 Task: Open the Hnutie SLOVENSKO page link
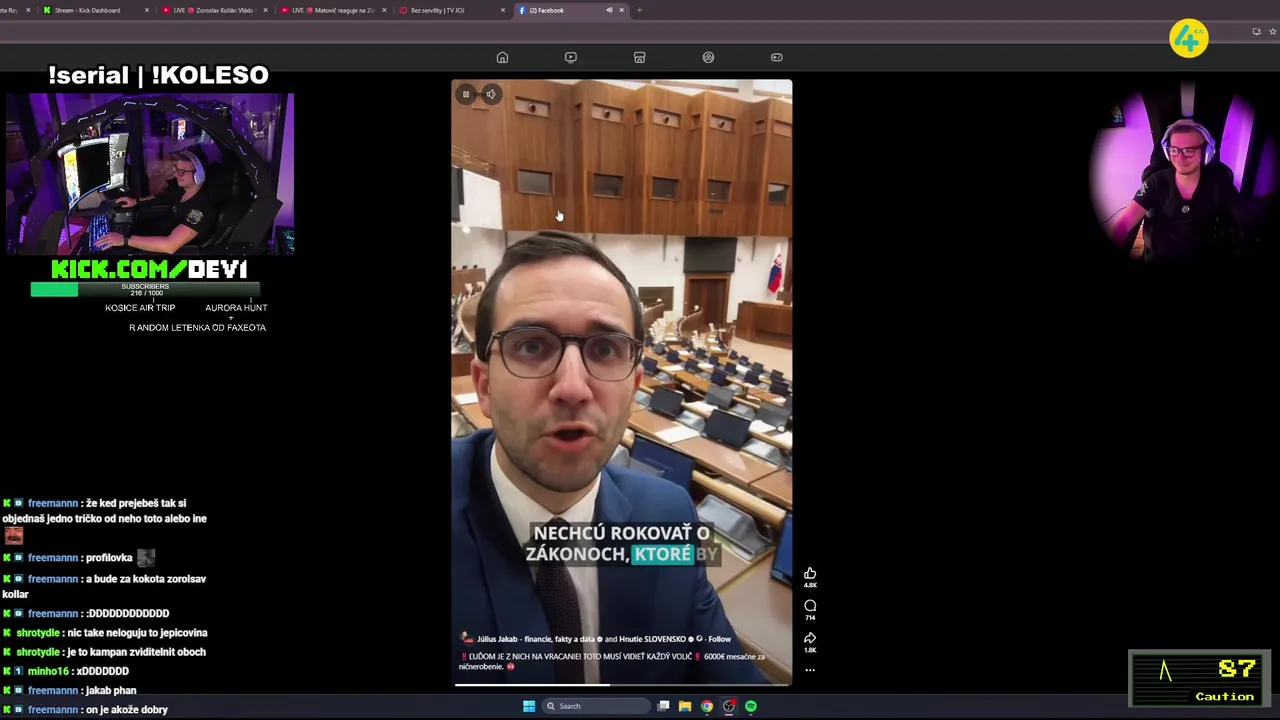[652, 639]
